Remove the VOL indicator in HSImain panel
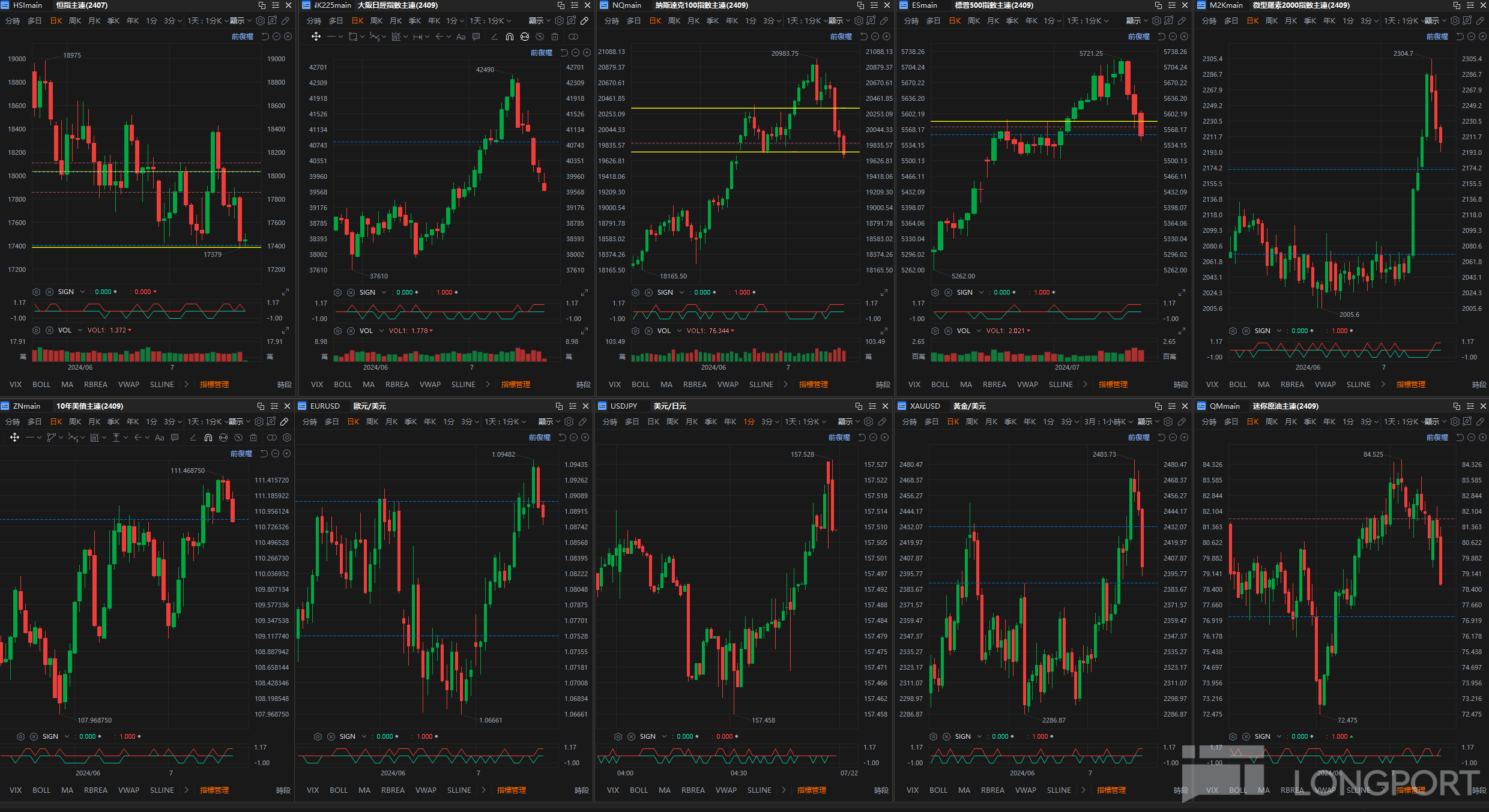 coord(50,330)
